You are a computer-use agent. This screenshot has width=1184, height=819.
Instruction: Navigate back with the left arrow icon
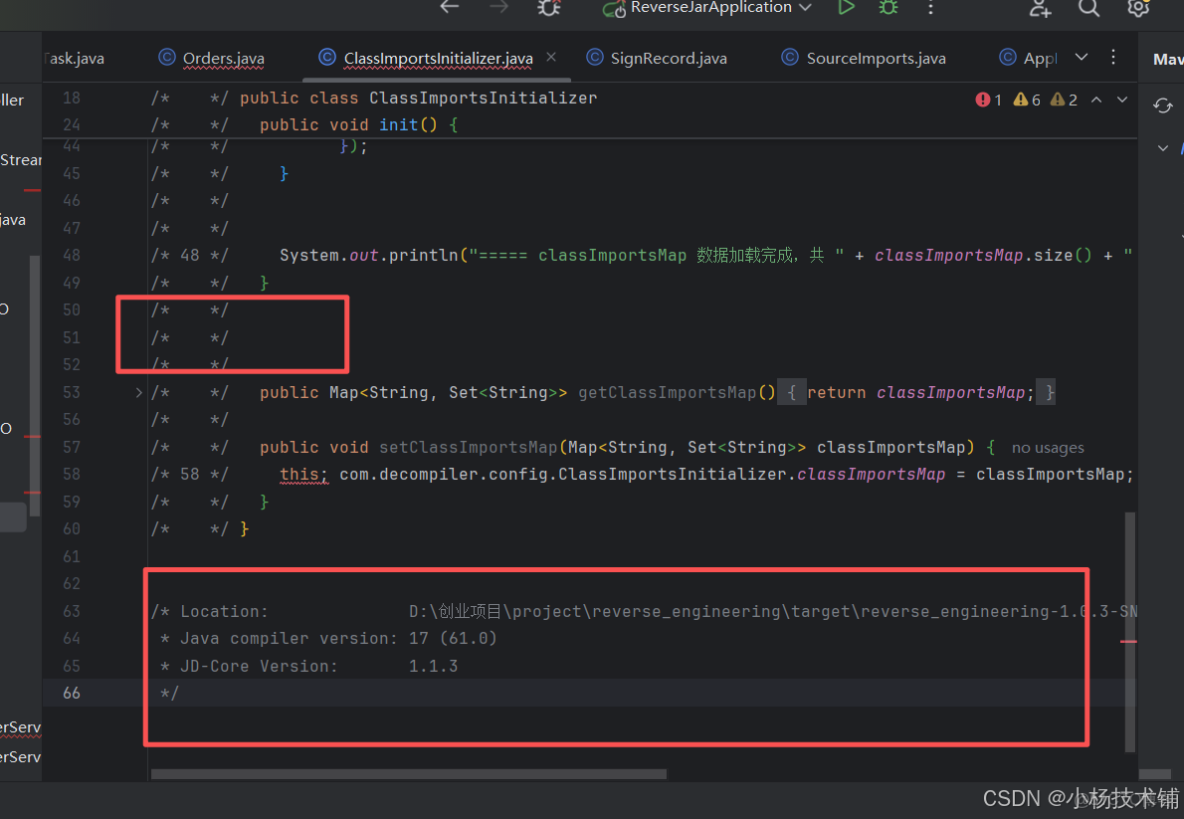coord(449,7)
